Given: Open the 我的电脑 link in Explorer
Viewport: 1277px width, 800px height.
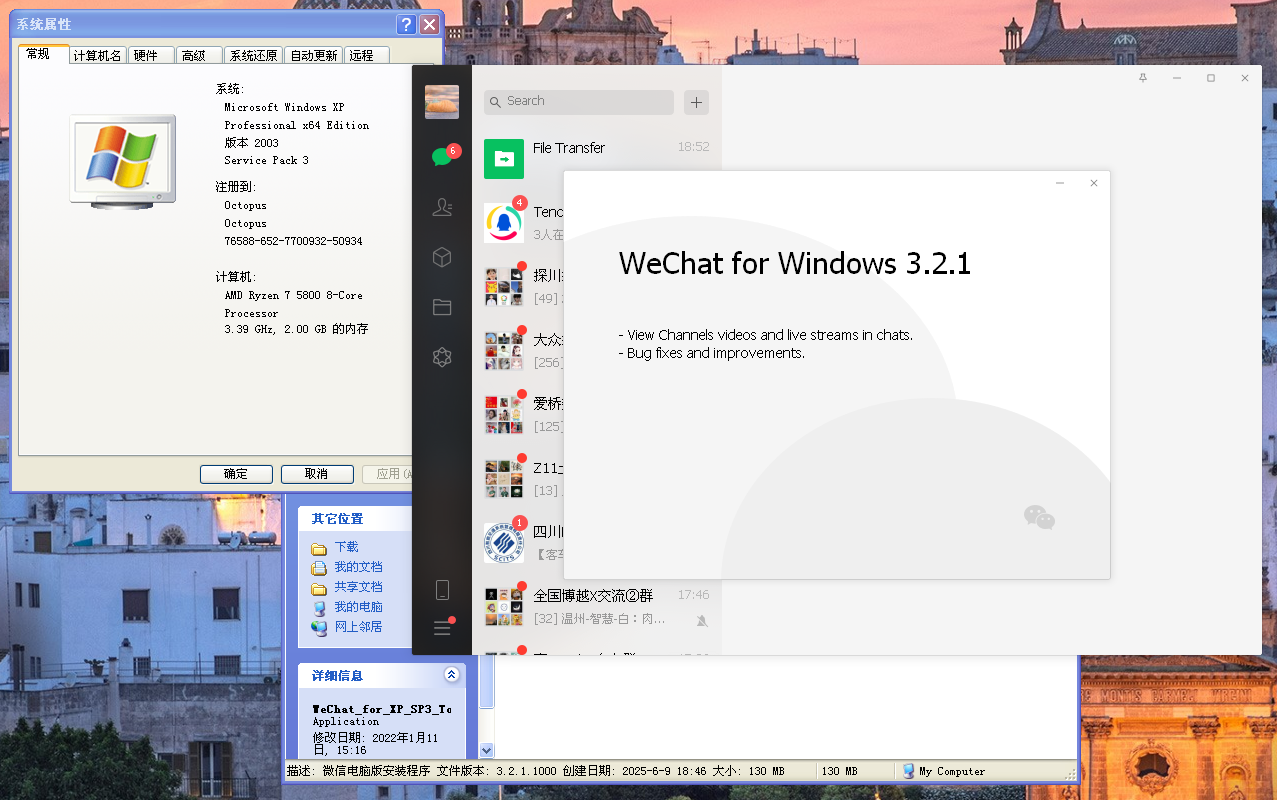Looking at the screenshot, I should tap(358, 607).
